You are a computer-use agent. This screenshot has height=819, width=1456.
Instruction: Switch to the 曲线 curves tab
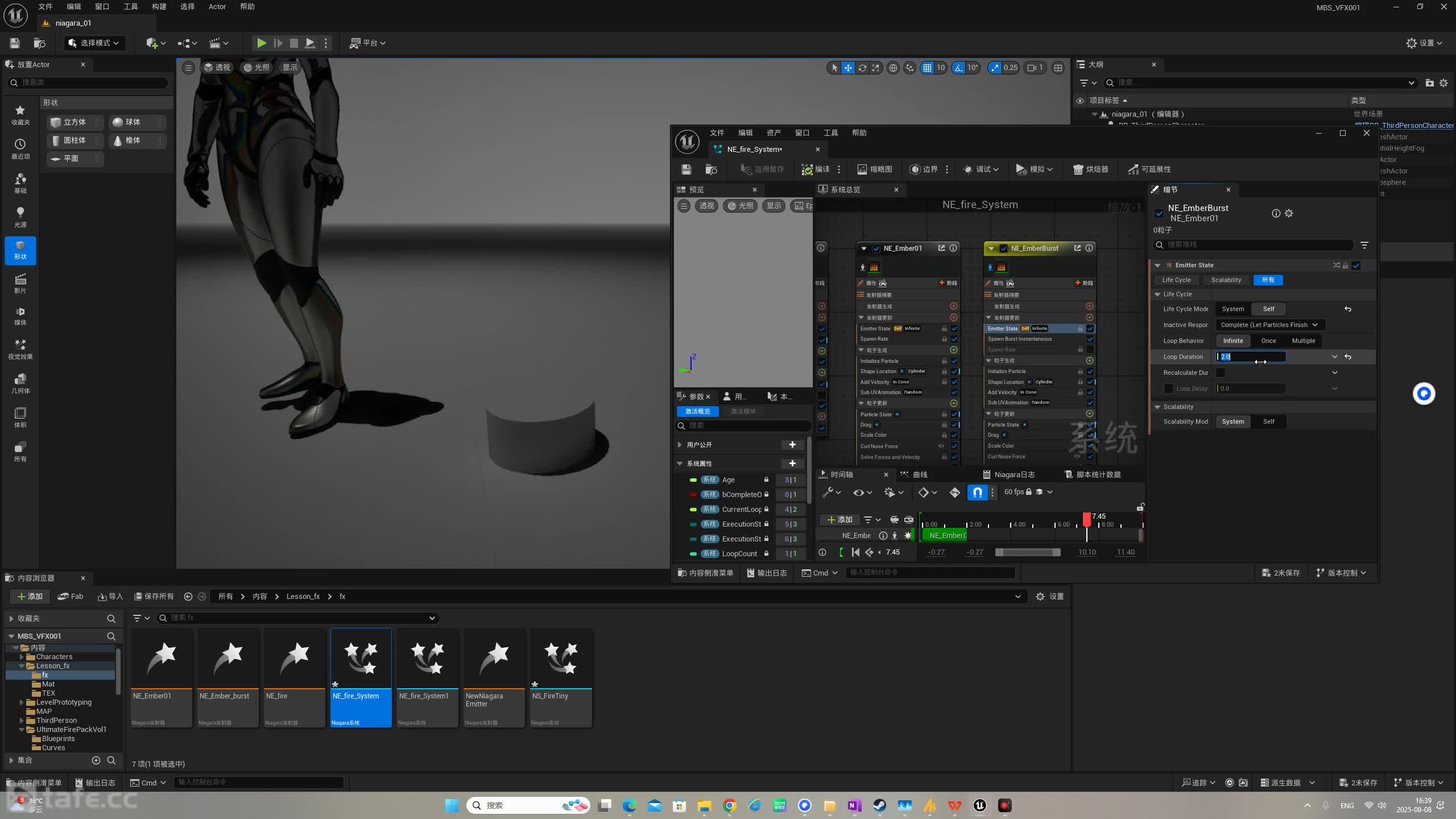(x=915, y=474)
